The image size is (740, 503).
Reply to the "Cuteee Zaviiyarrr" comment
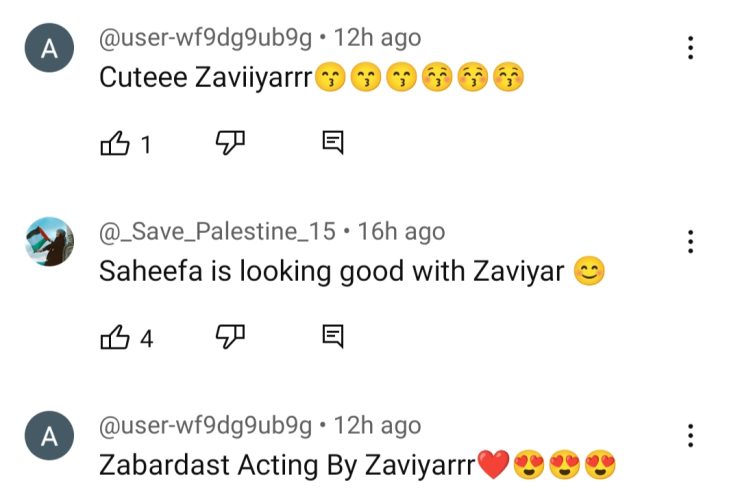click(333, 143)
